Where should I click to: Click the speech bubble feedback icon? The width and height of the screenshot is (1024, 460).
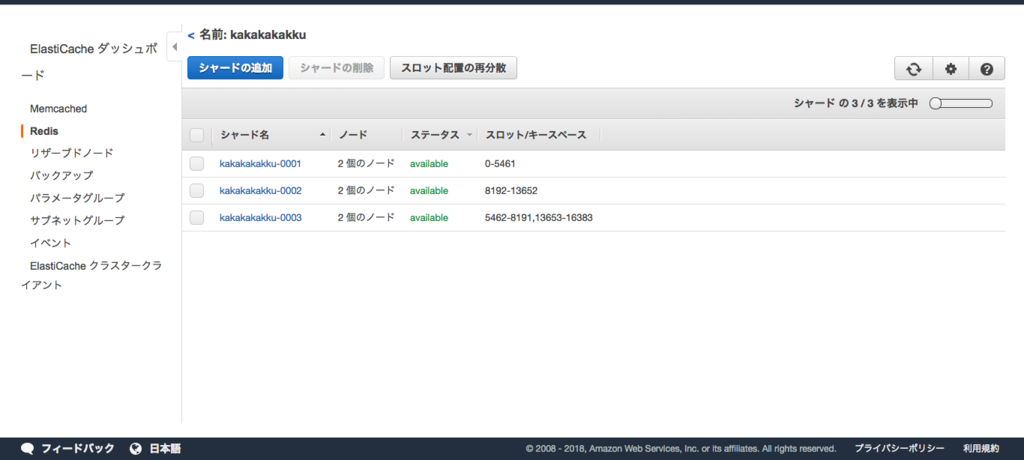click(x=27, y=449)
